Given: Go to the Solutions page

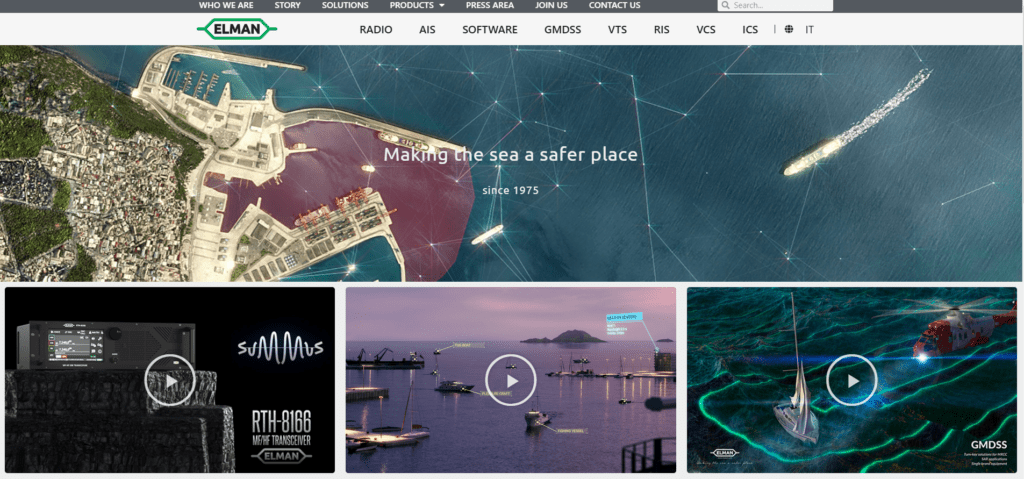Looking at the screenshot, I should pyautogui.click(x=345, y=6).
